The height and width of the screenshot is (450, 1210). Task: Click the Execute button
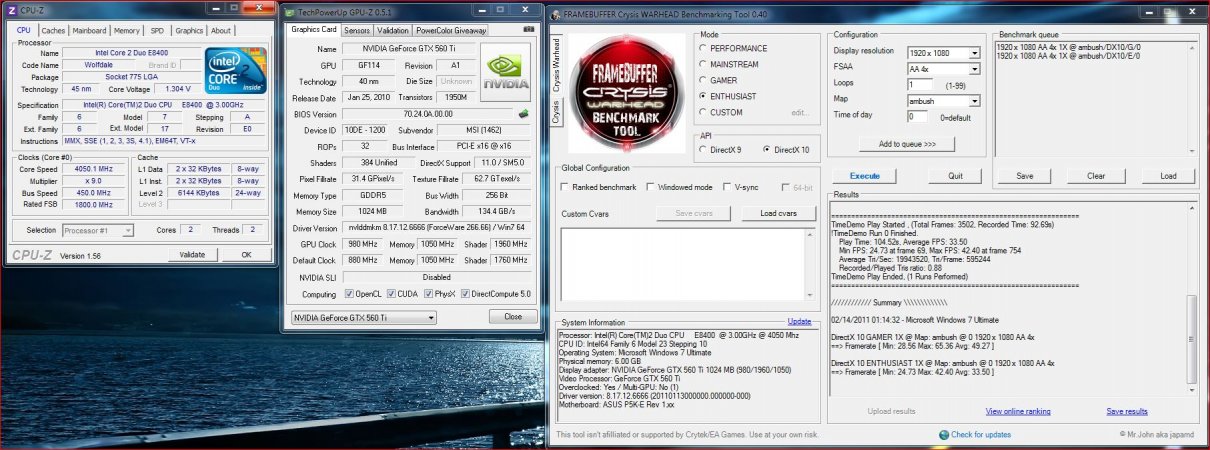tap(864, 176)
